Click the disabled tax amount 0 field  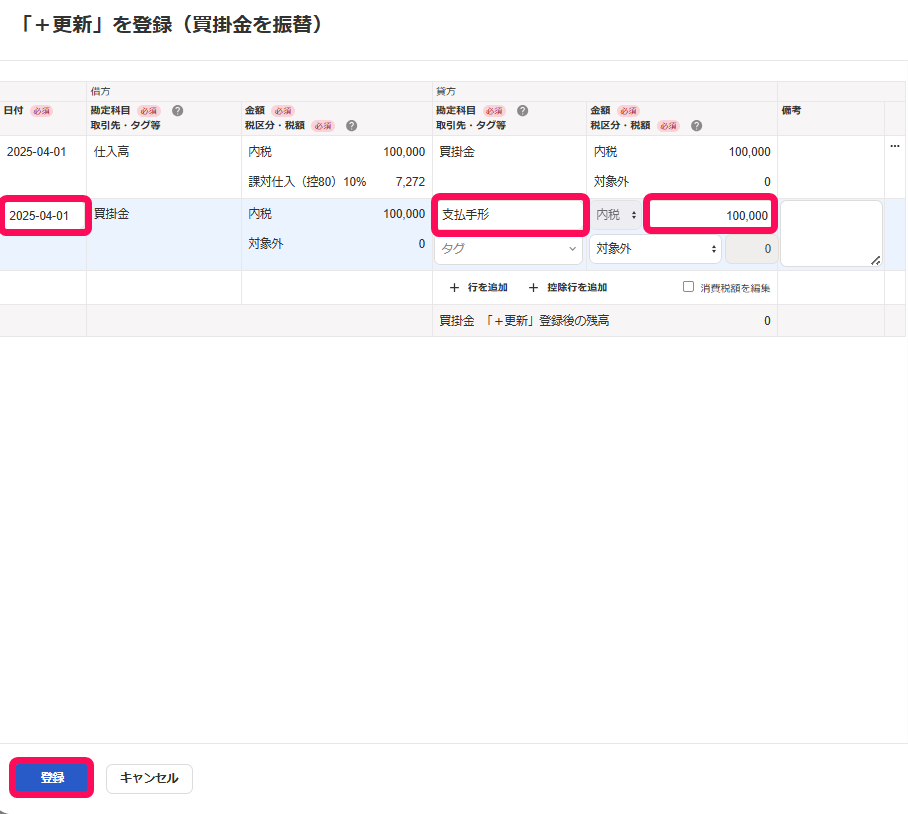[x=751, y=249]
